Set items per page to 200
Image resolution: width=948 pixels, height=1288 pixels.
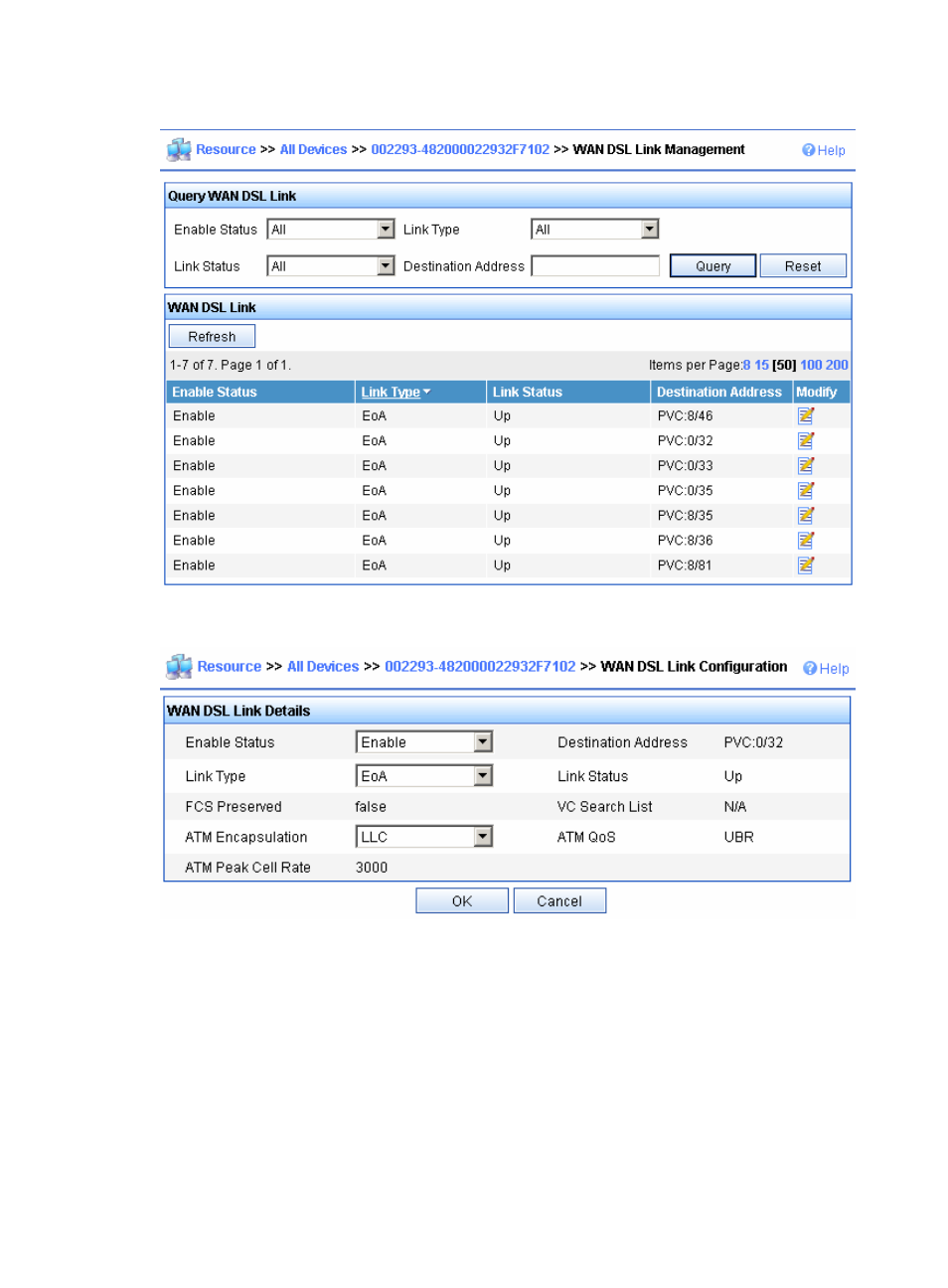pyautogui.click(x=837, y=365)
